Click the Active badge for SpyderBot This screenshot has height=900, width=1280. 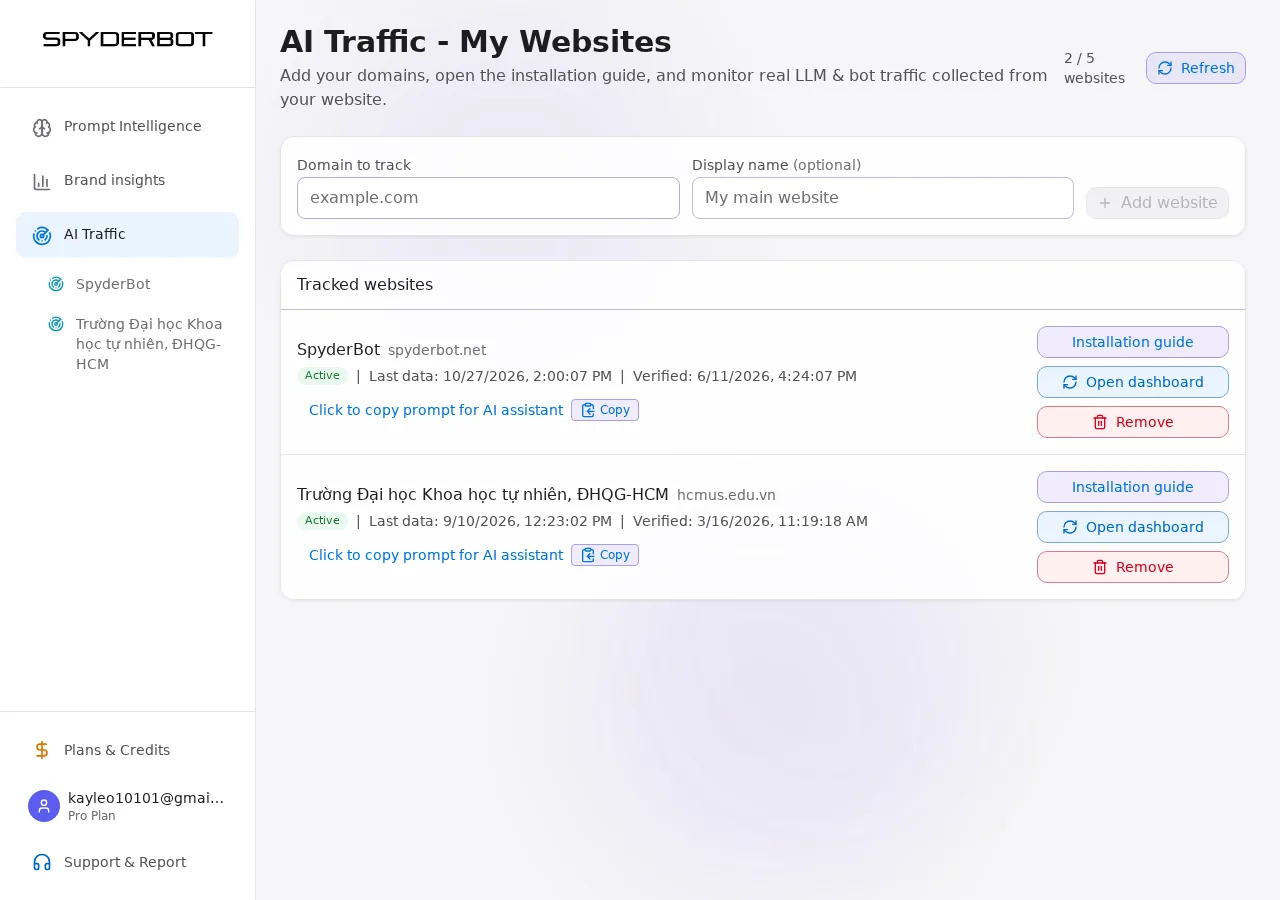tap(322, 376)
